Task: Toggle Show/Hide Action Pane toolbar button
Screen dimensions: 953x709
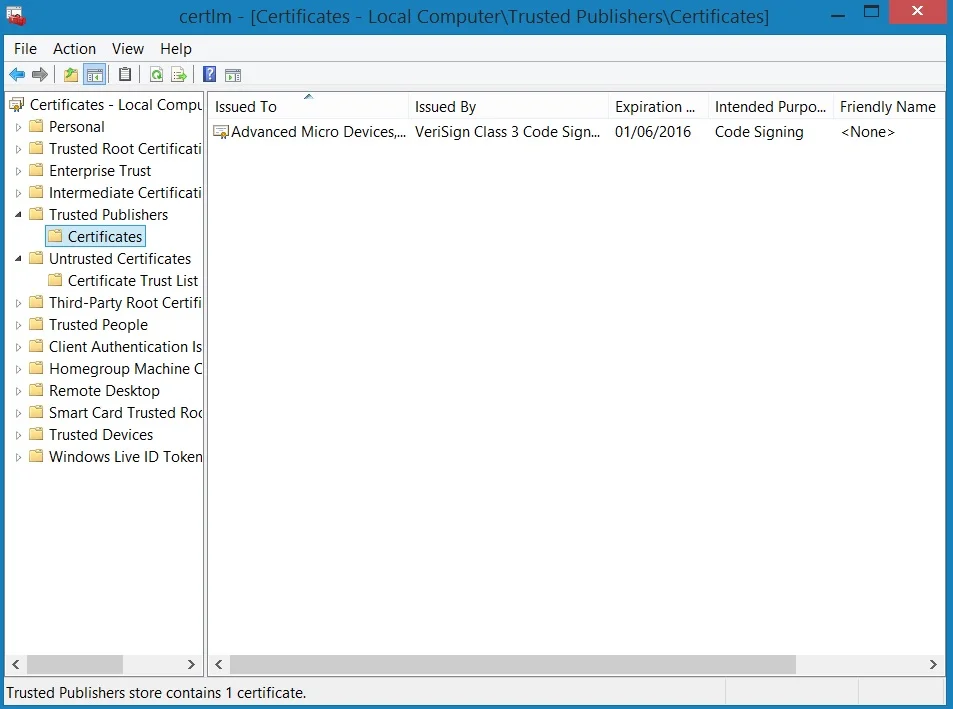Action: [233, 75]
